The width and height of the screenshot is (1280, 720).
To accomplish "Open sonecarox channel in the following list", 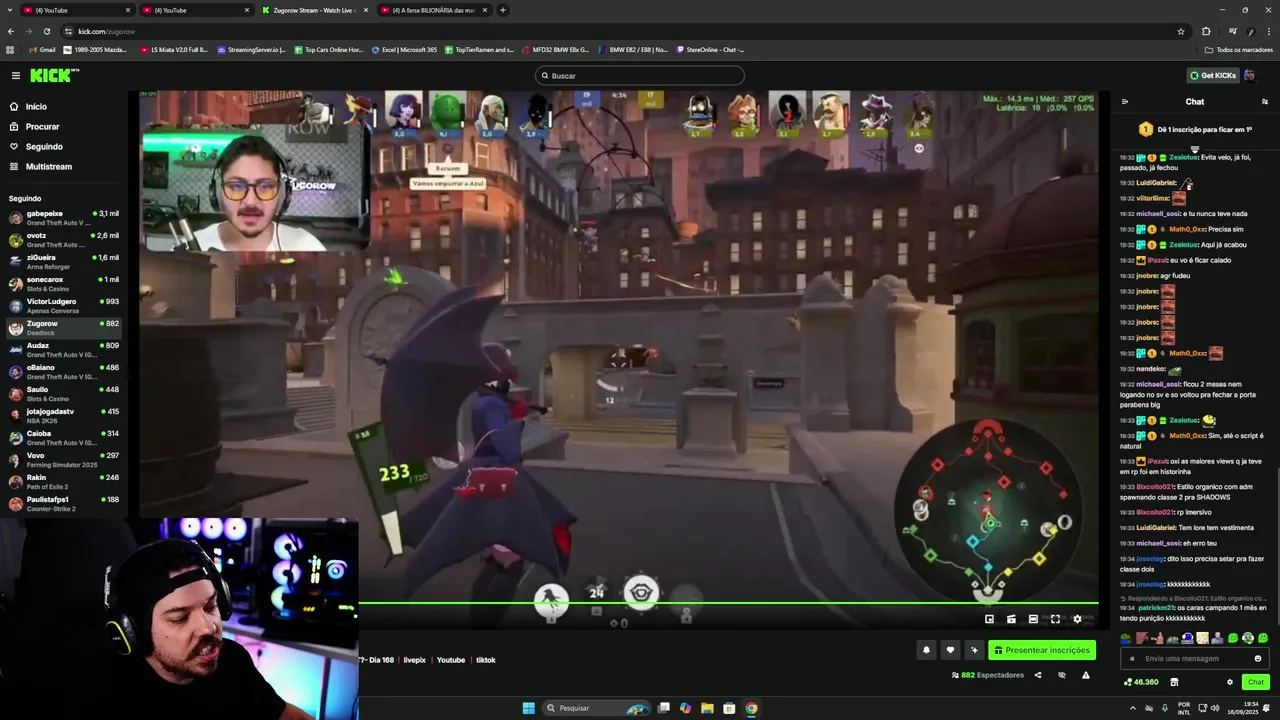I will pyautogui.click(x=64, y=283).
